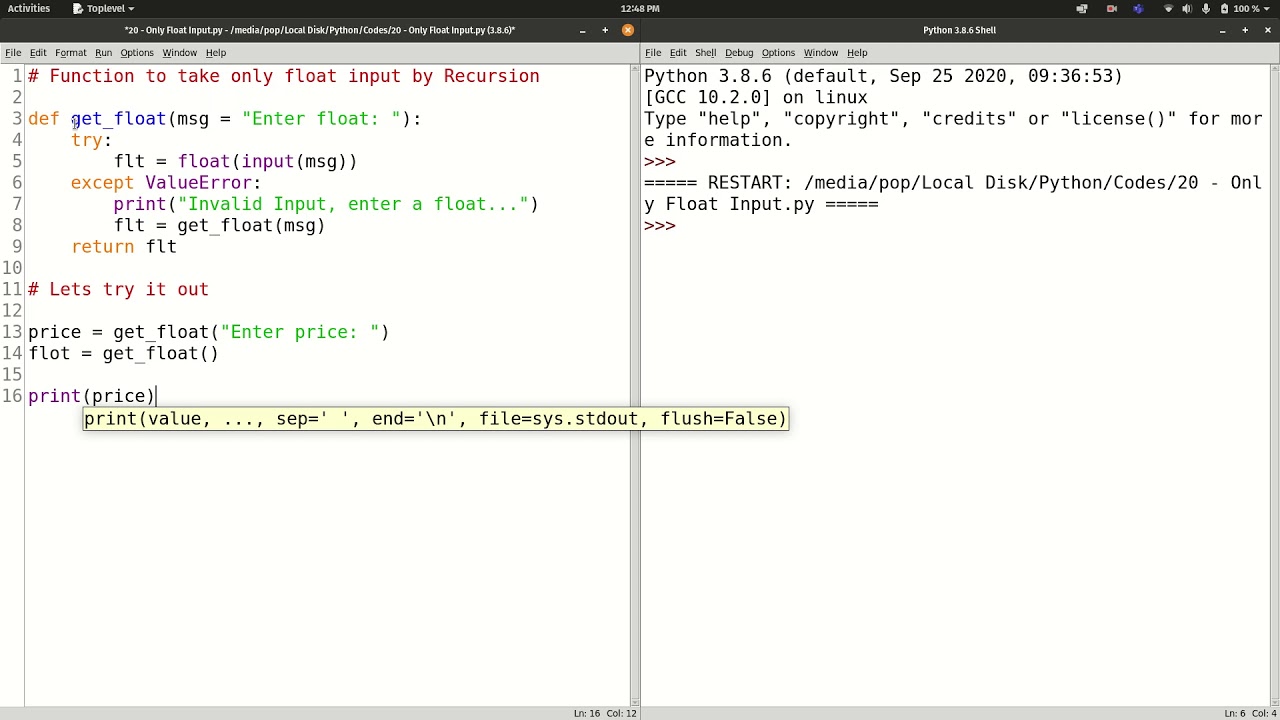Open the Debug menu in Python Shell
This screenshot has height=720, width=1280.
[x=739, y=52]
